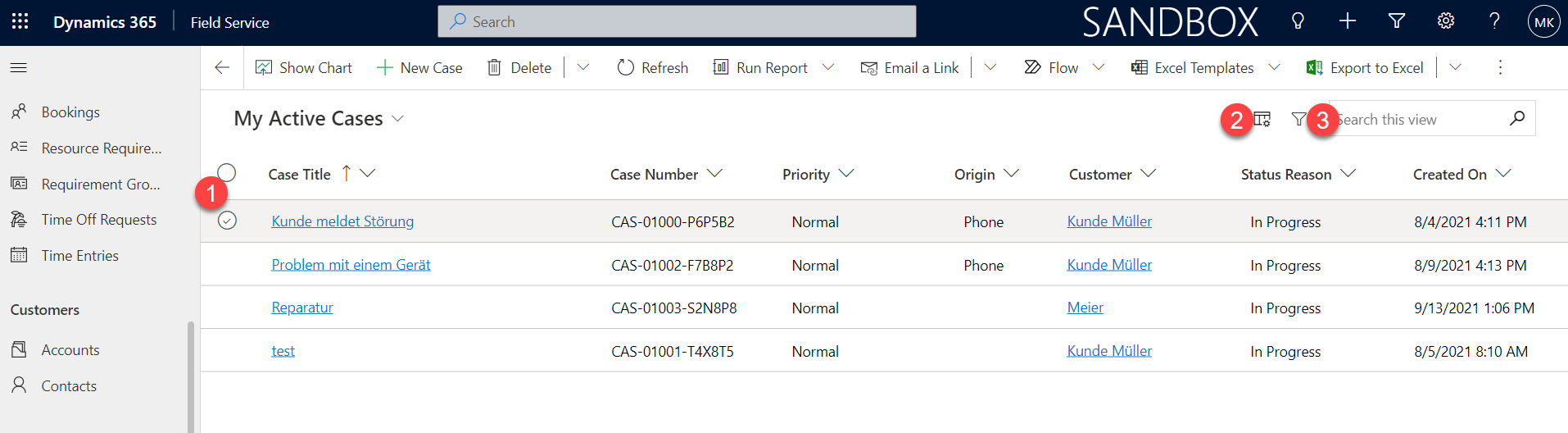Click the Search this view field
The height and width of the screenshot is (433, 1568).
[x=1421, y=120]
